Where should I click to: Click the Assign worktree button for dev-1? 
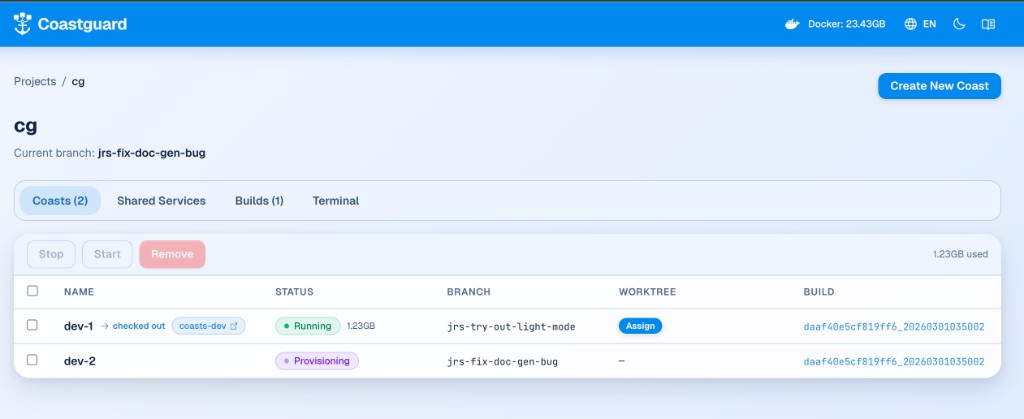tap(640, 326)
